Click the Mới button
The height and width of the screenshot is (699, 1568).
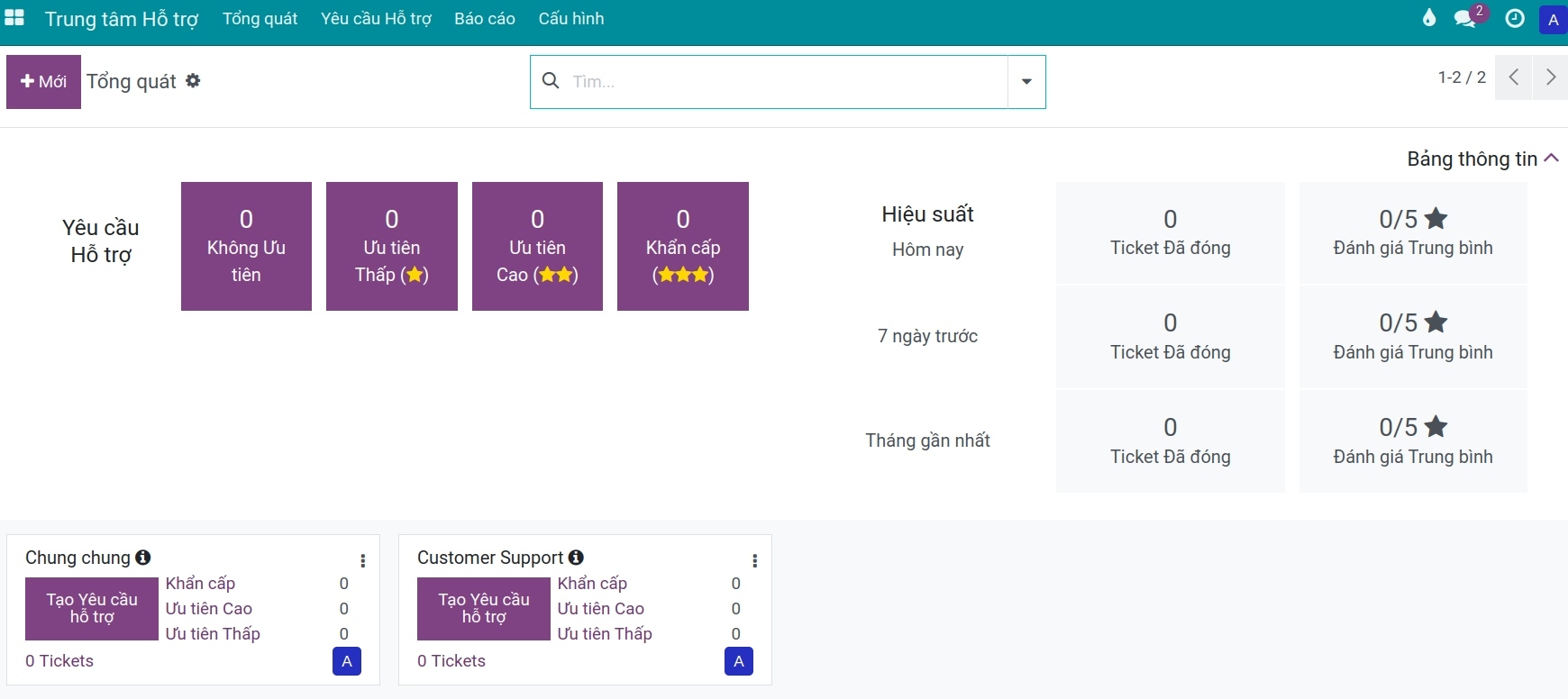[x=43, y=82]
